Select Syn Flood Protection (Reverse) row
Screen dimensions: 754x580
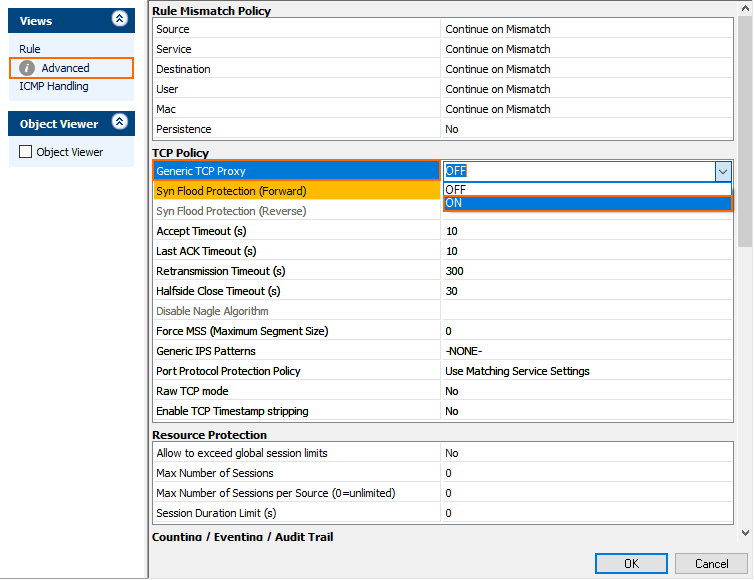pos(297,211)
